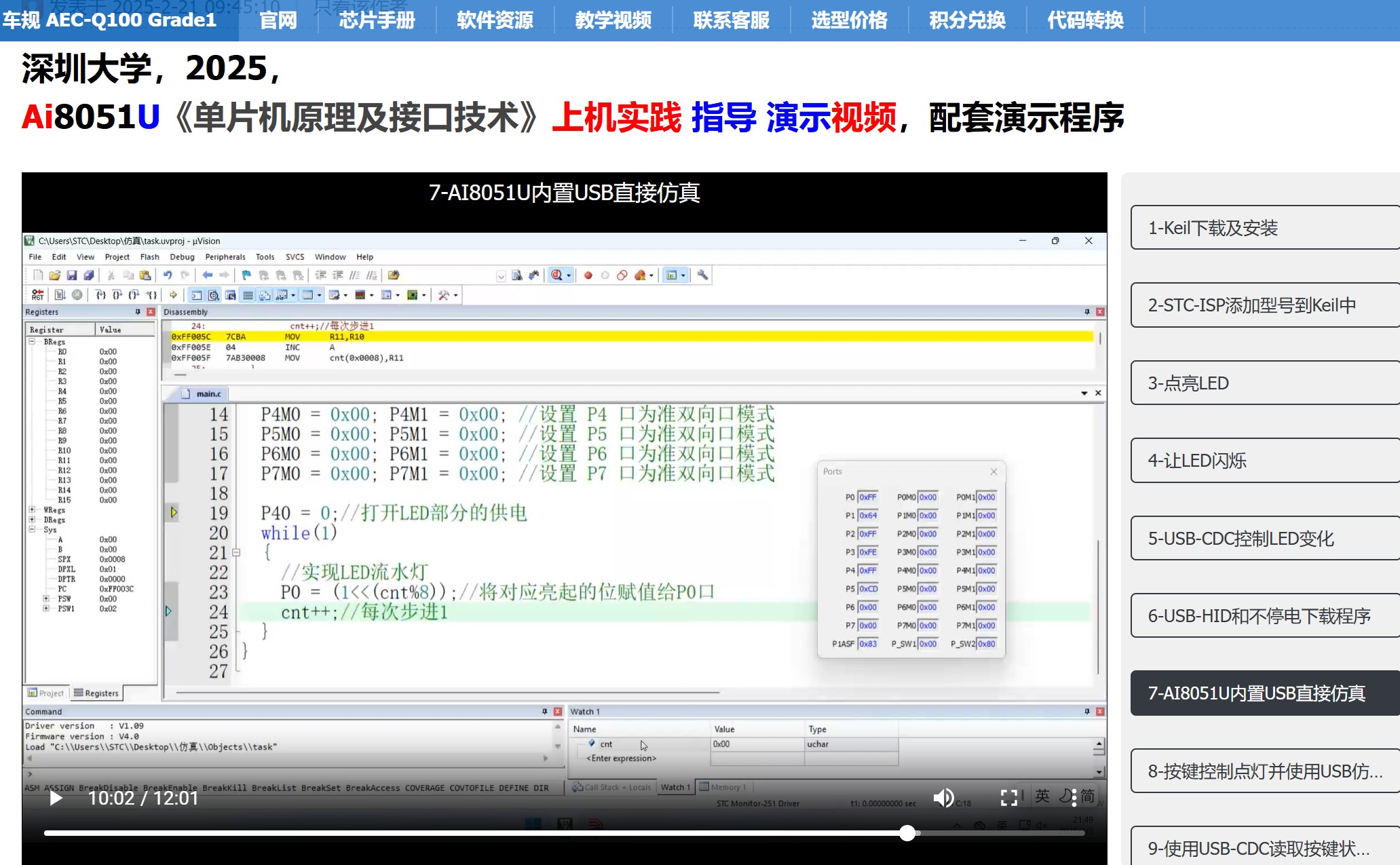Click the editor vertical scrollbar thumb
This screenshot has width=1400, height=865.
(x=1097, y=606)
